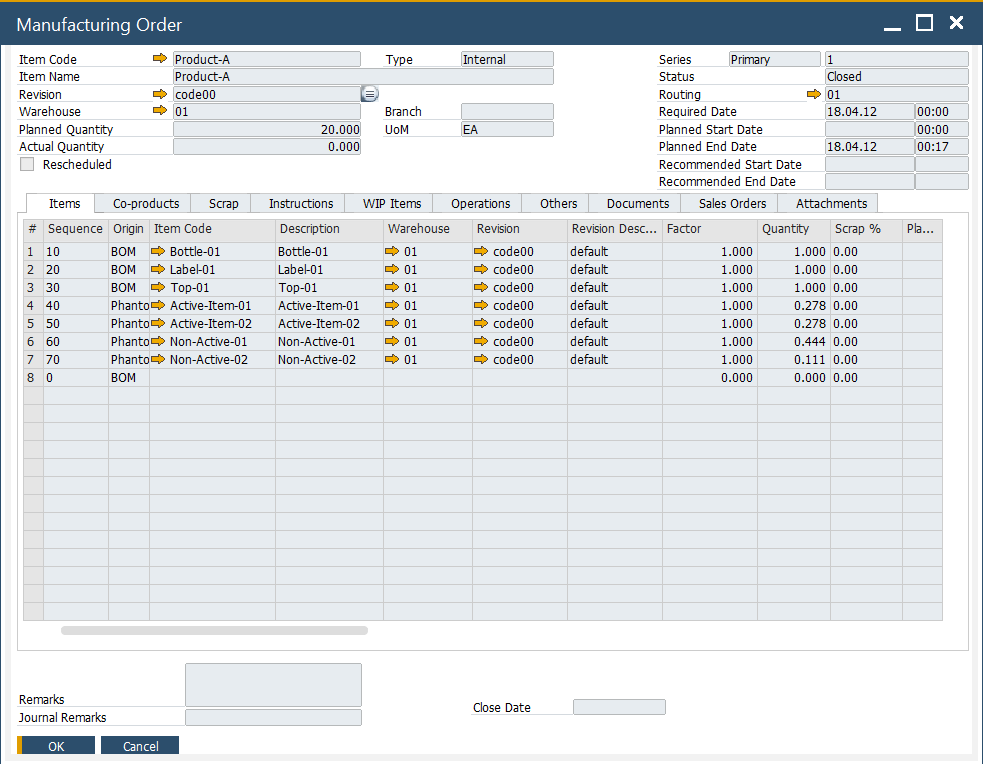Click revision link arrow in Top-01 row
The image size is (983, 764).
click(481, 288)
